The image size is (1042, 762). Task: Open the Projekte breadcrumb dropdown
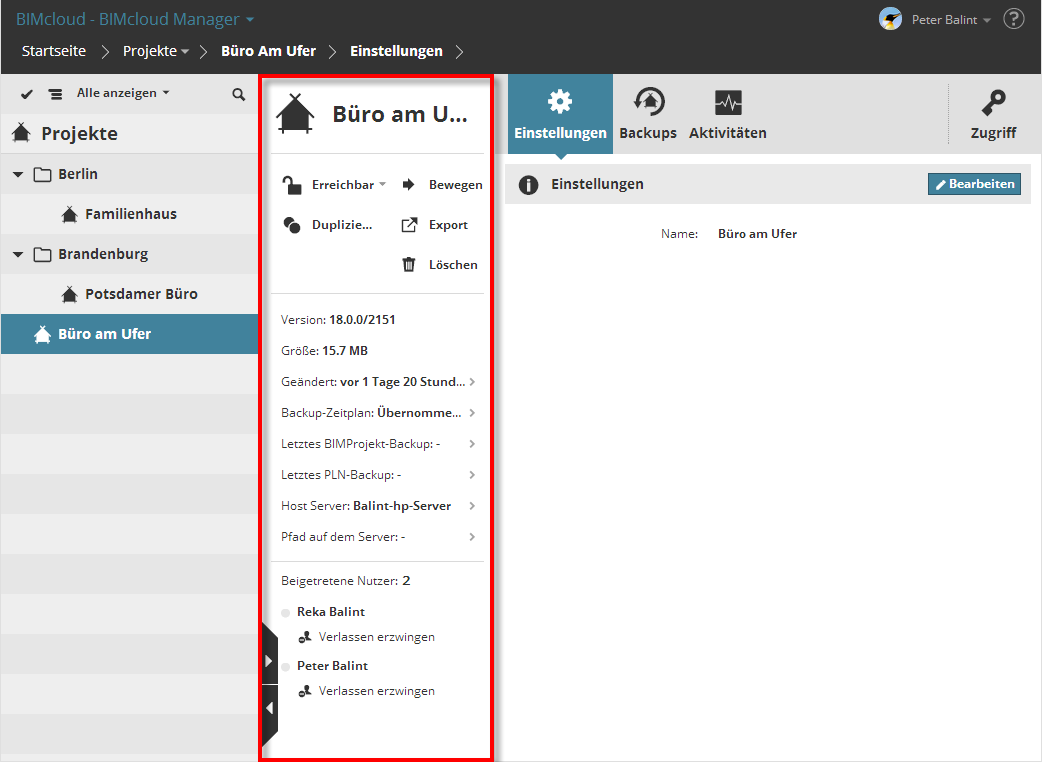[x=156, y=51]
